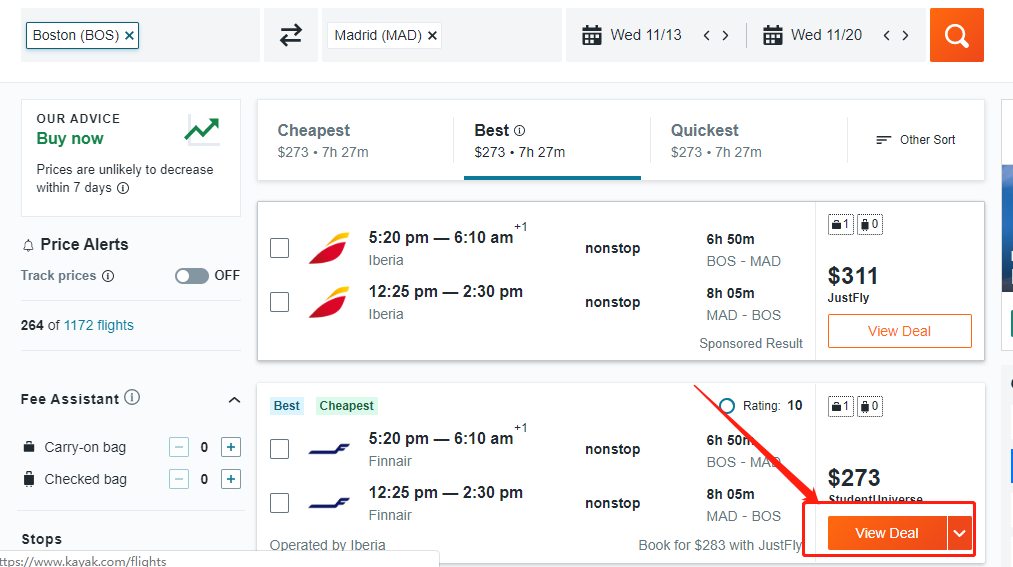Check Finnair 12:25 pm return flight box
The height and width of the screenshot is (567, 1013).
pyautogui.click(x=279, y=503)
